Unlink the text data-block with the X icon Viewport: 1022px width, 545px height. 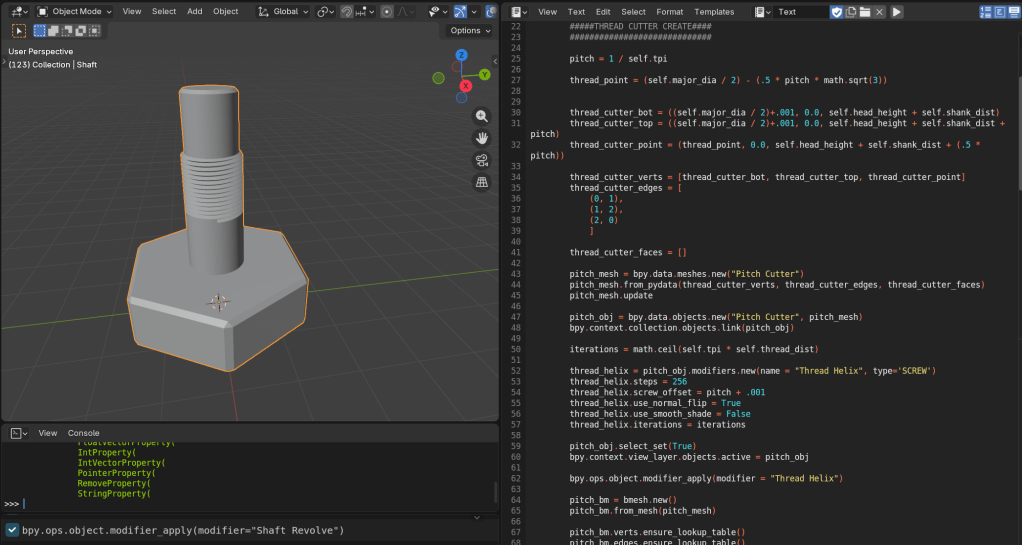click(879, 12)
